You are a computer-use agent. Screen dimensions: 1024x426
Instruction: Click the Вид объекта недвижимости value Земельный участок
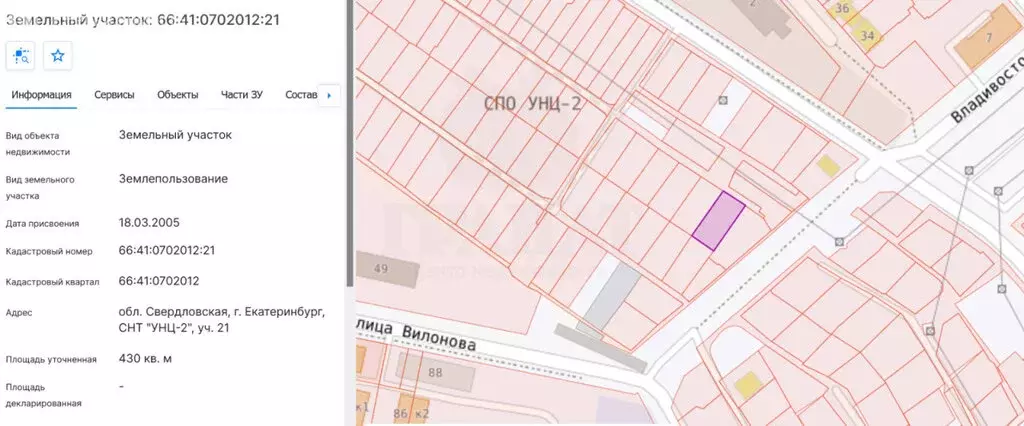pyautogui.click(x=175, y=135)
